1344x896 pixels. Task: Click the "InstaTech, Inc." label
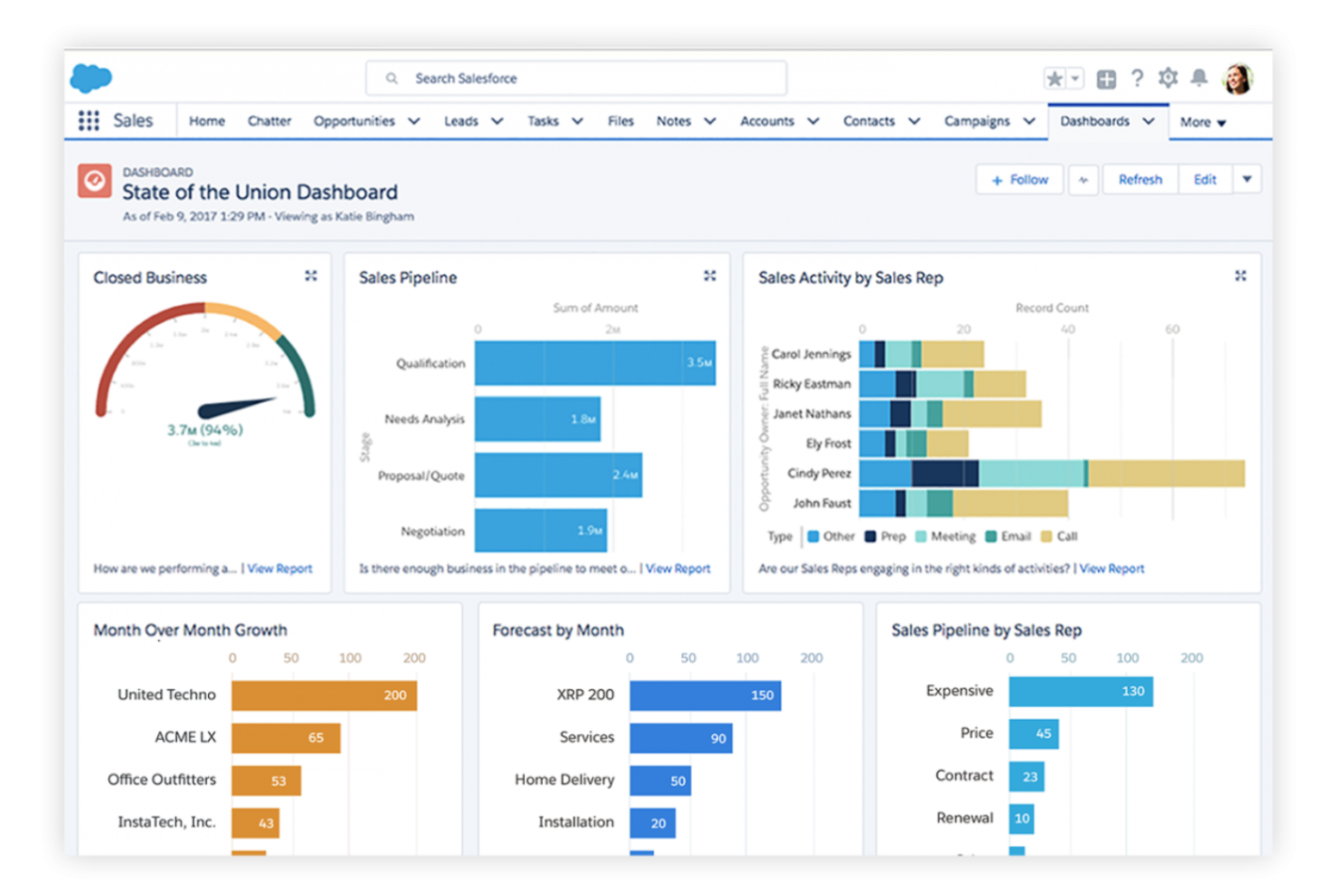point(167,822)
